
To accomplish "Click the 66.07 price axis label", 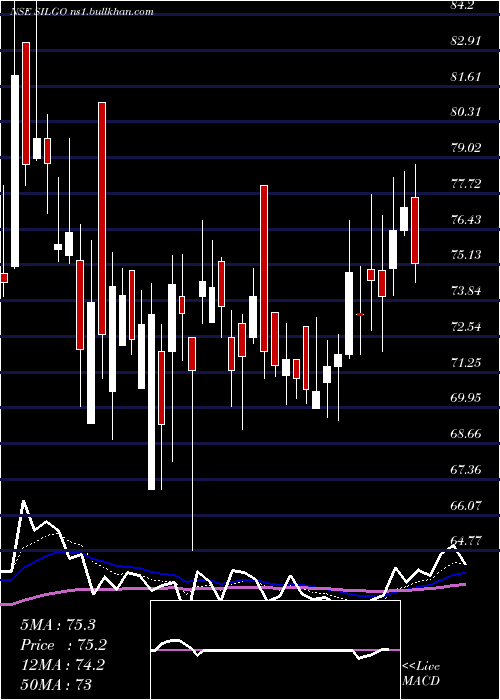I will (x=467, y=506).
